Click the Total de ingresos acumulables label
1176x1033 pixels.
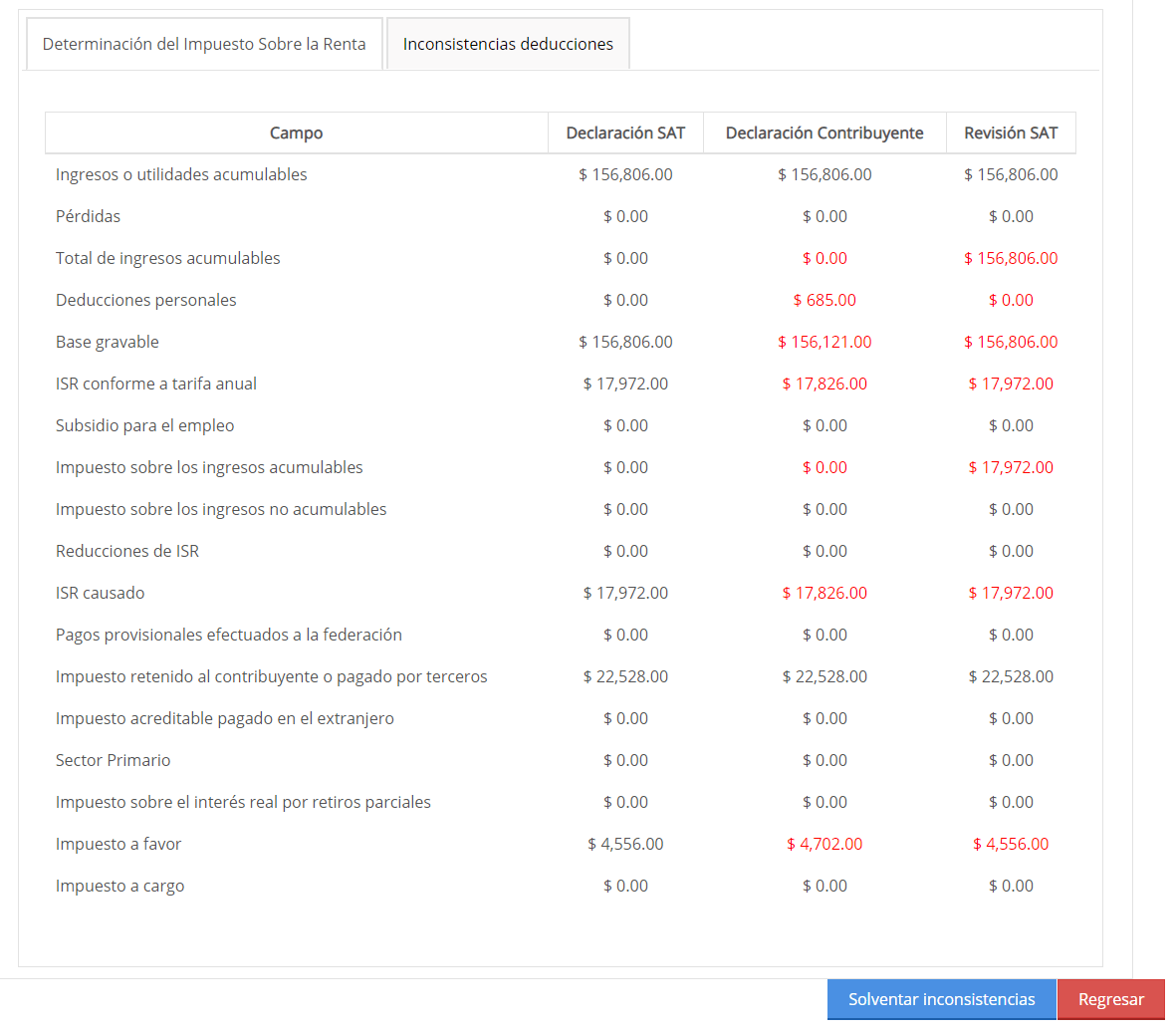coord(168,258)
